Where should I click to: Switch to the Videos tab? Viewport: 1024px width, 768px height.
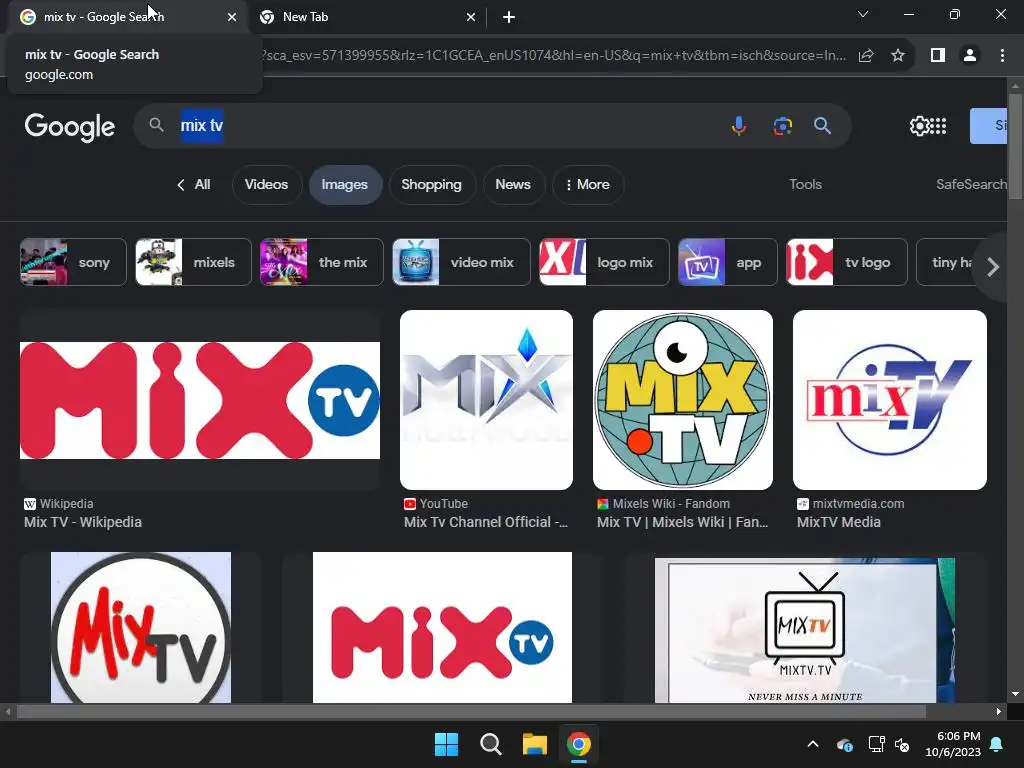coord(266,185)
